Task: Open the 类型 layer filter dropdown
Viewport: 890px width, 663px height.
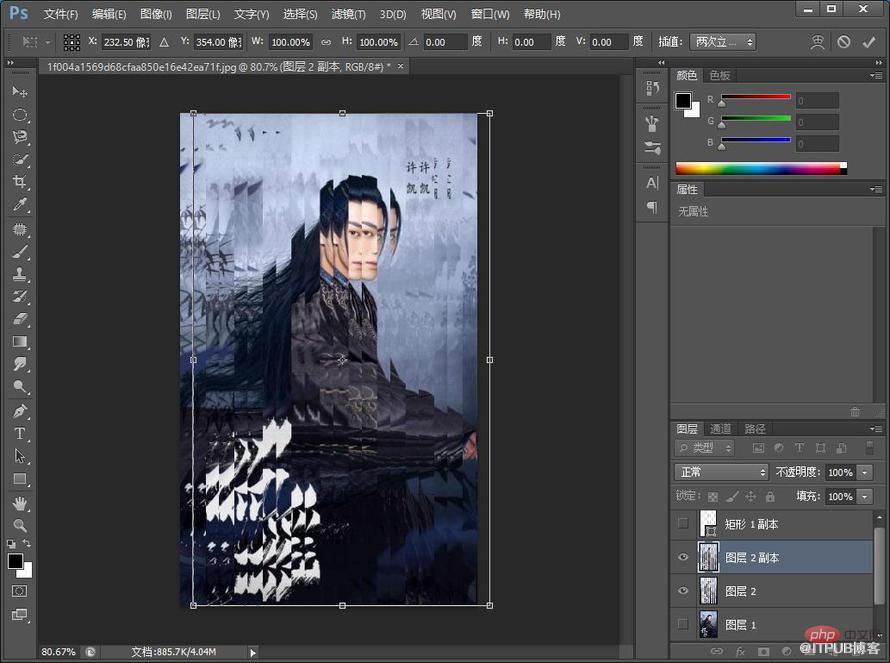Action: (704, 448)
